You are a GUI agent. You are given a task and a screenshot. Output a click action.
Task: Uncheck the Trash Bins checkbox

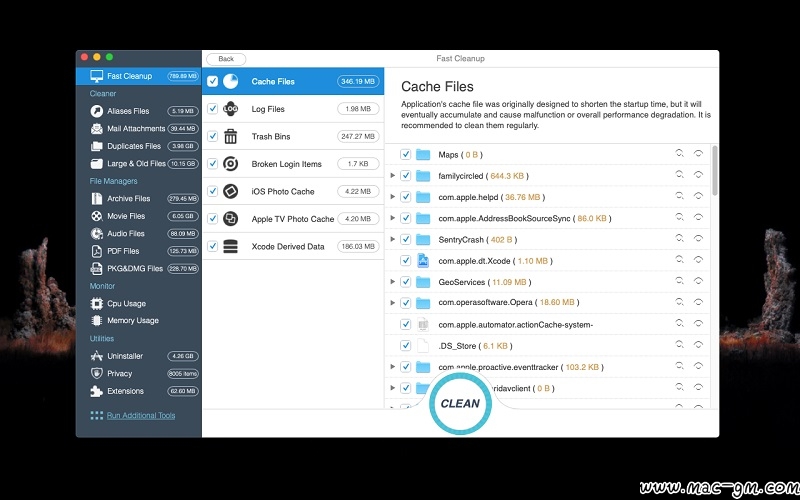[213, 136]
